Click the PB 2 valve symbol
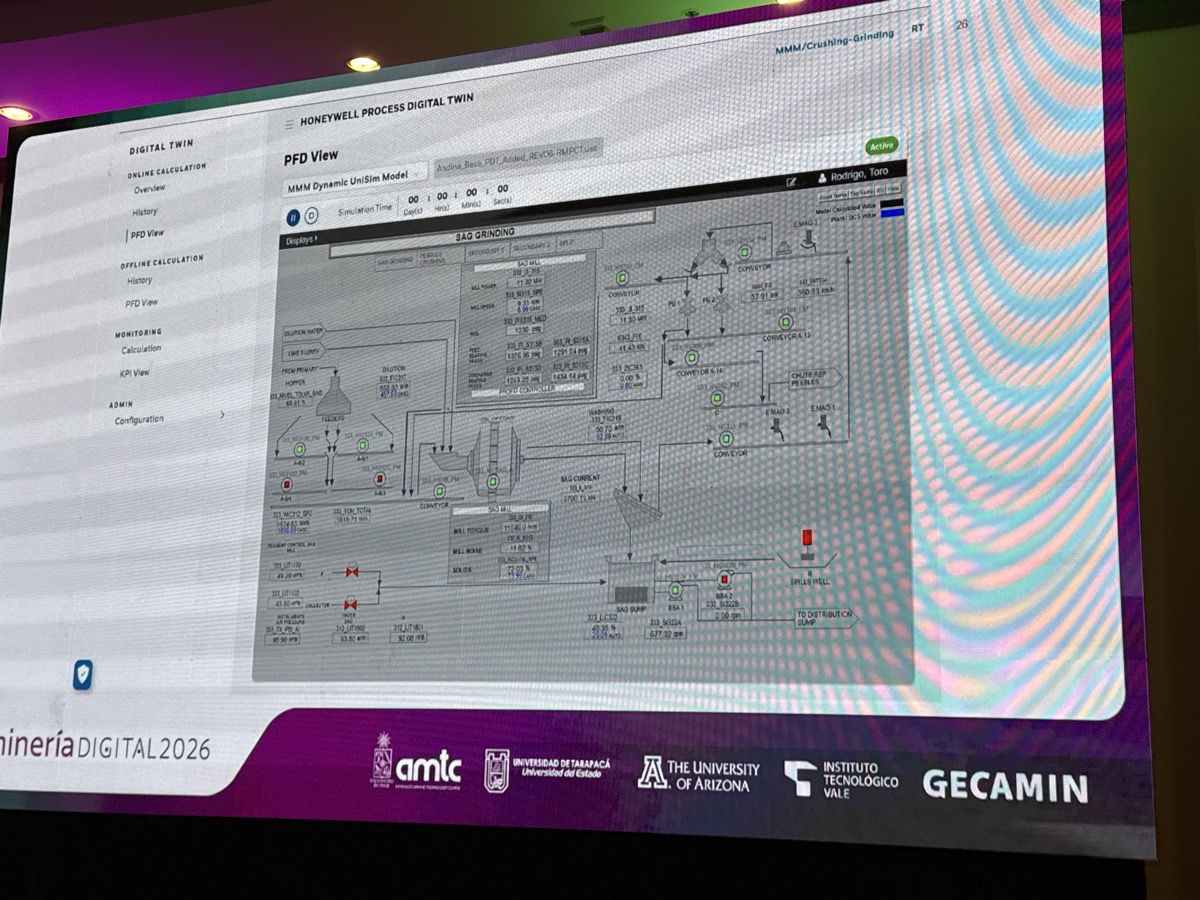The height and width of the screenshot is (900, 1200). [722, 306]
